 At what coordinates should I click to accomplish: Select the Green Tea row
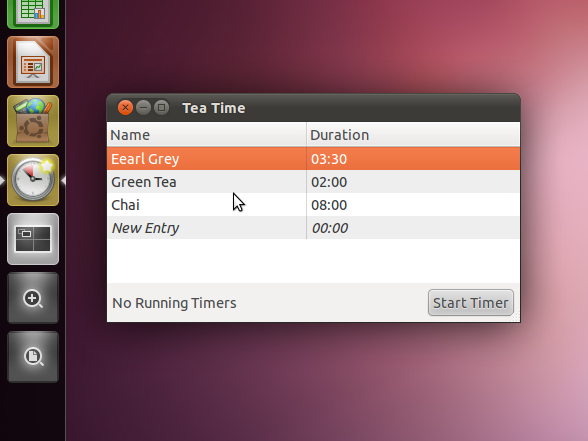(314, 182)
